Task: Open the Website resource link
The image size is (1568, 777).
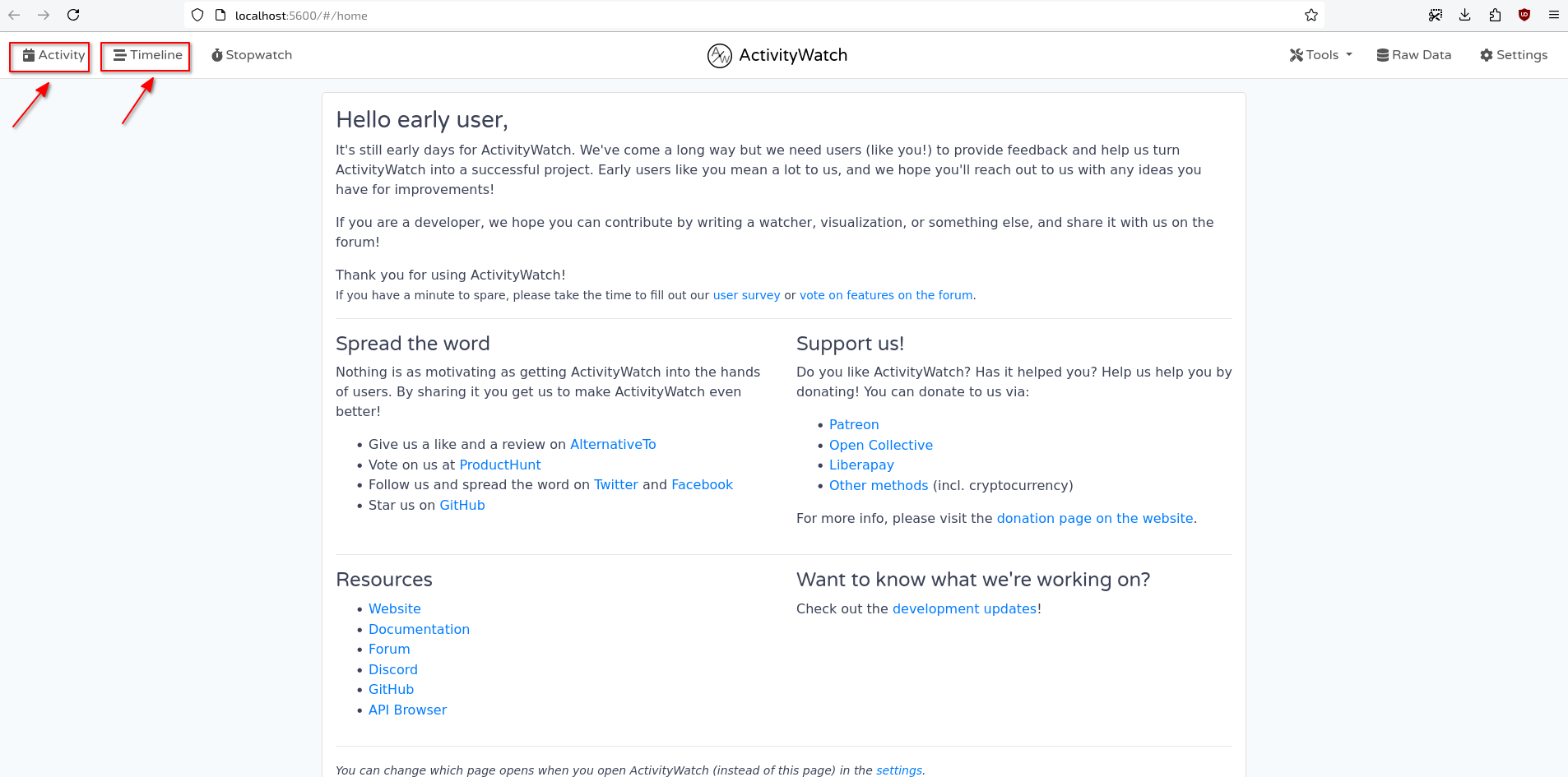Action: 395,608
